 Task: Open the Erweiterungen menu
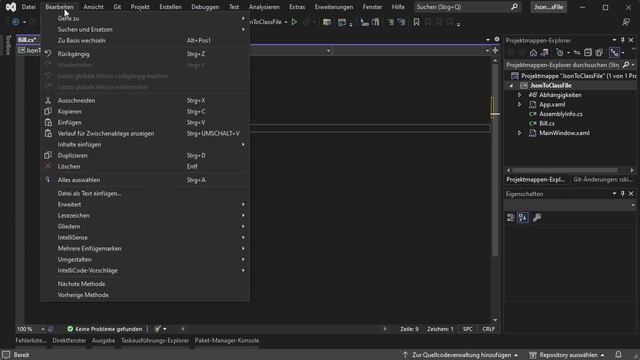tap(334, 7)
